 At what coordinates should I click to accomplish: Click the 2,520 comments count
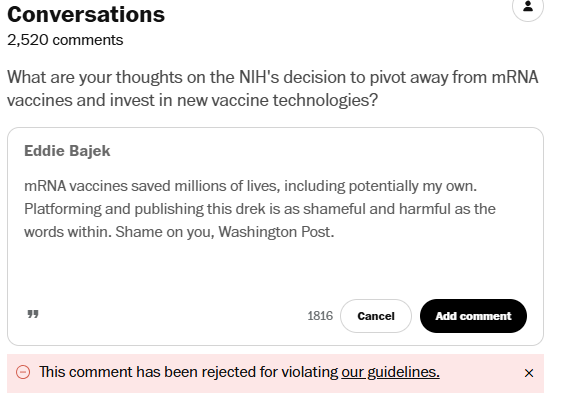coord(65,40)
